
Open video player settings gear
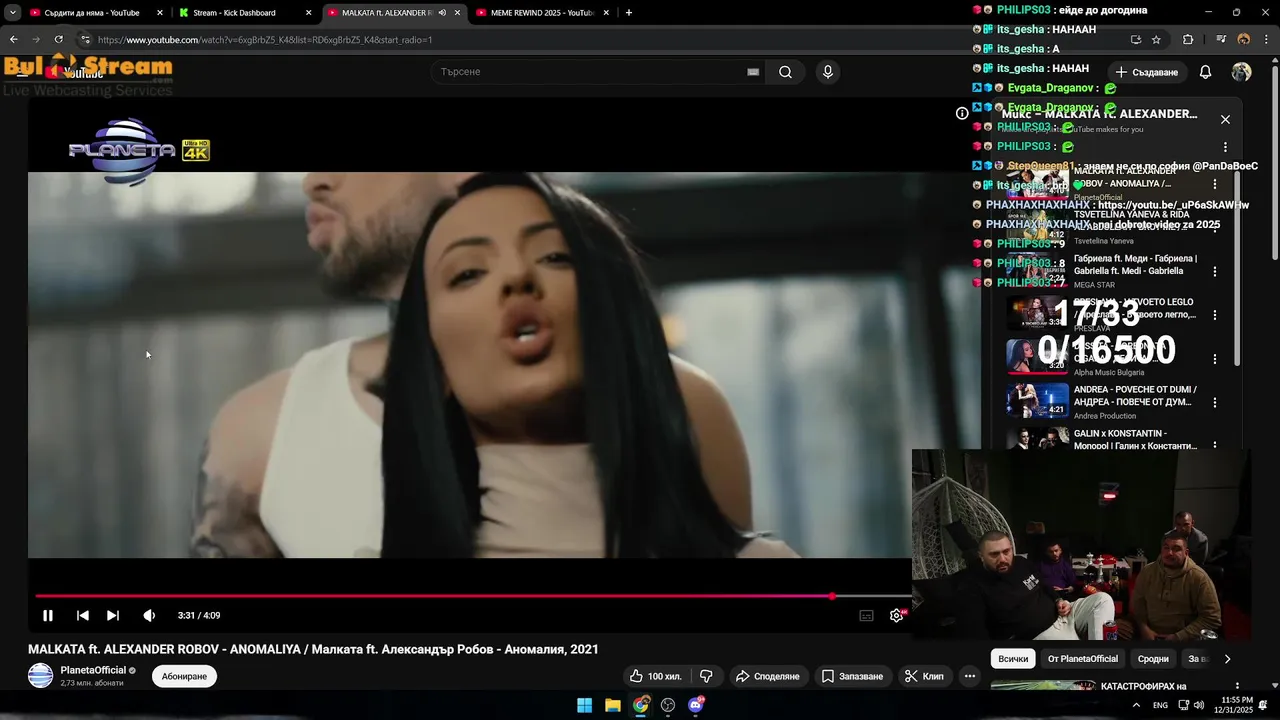point(897,616)
